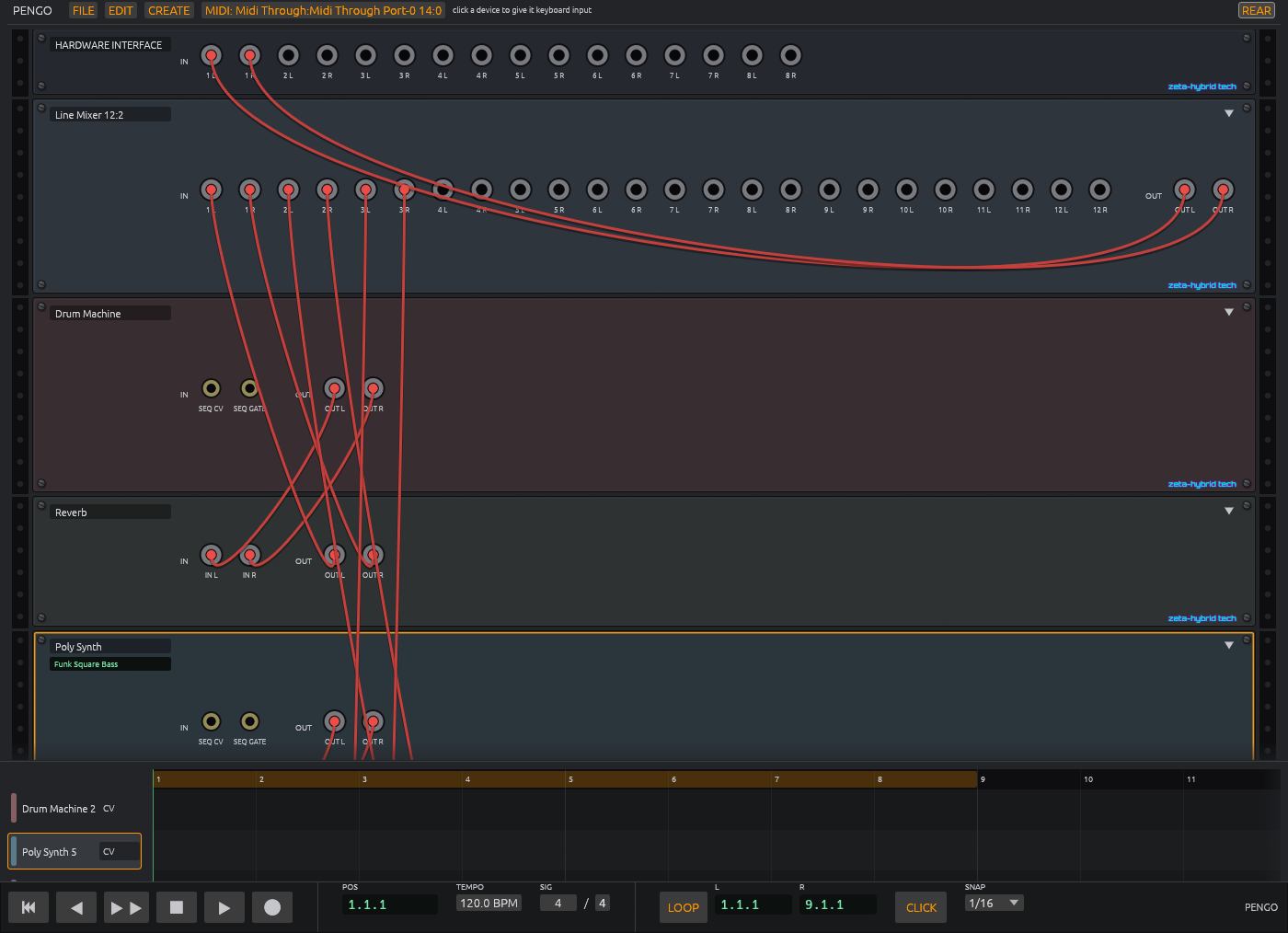The image size is (1288, 933).
Task: Collapse the Poly Synth device
Action: pos(1229,645)
